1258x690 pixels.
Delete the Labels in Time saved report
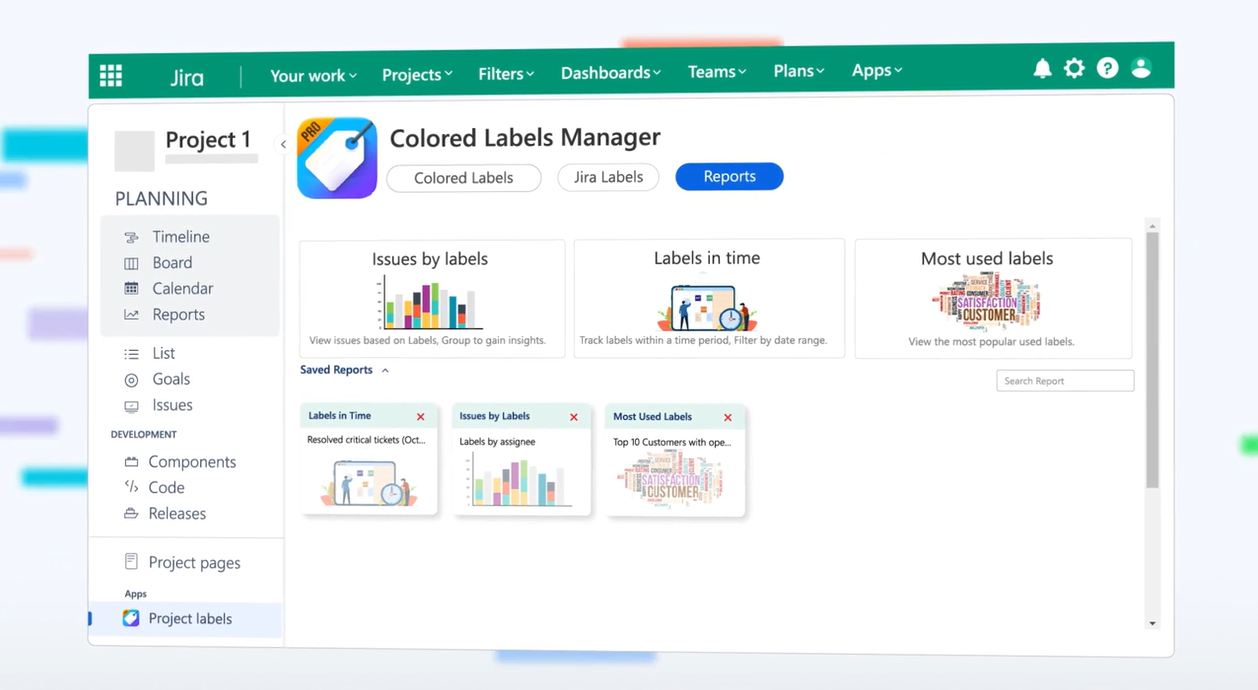[x=421, y=417]
